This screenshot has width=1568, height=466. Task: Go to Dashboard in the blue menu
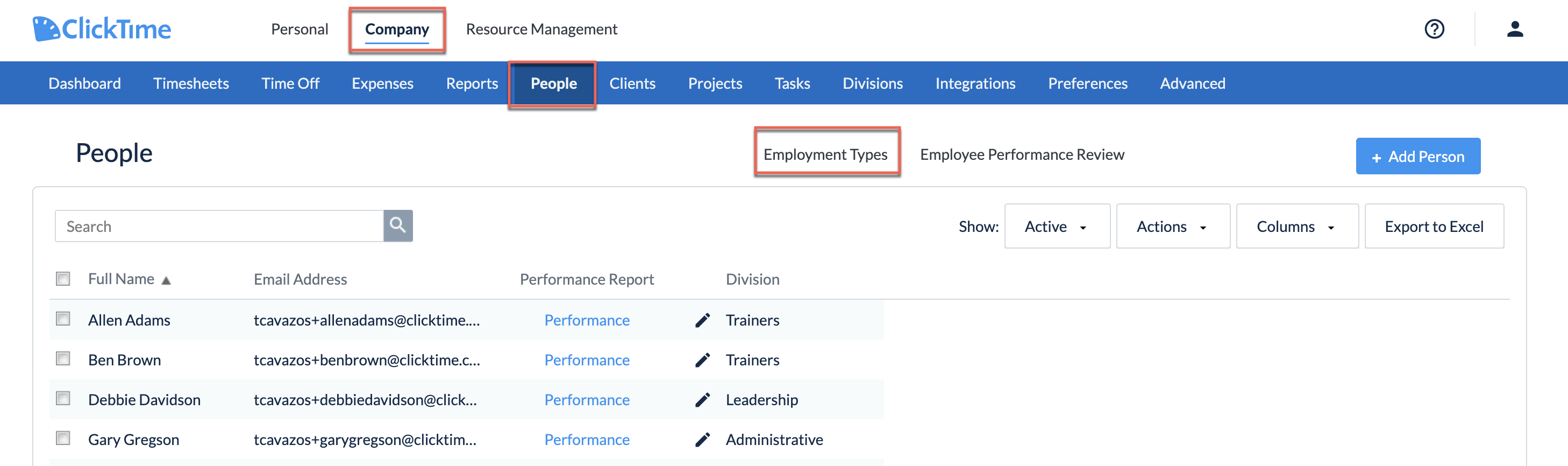pyautogui.click(x=84, y=83)
